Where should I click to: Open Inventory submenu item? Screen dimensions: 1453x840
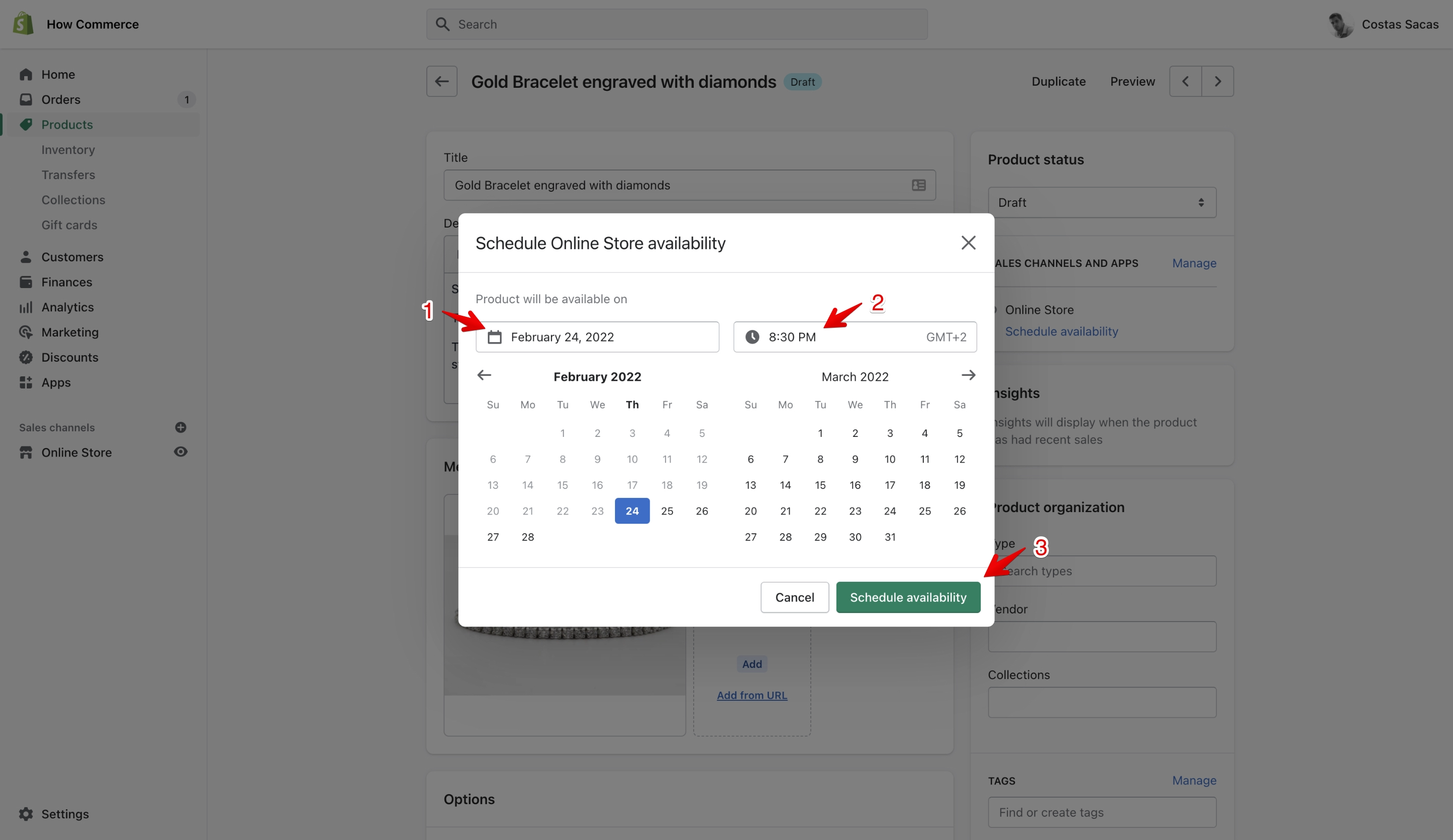(x=68, y=149)
